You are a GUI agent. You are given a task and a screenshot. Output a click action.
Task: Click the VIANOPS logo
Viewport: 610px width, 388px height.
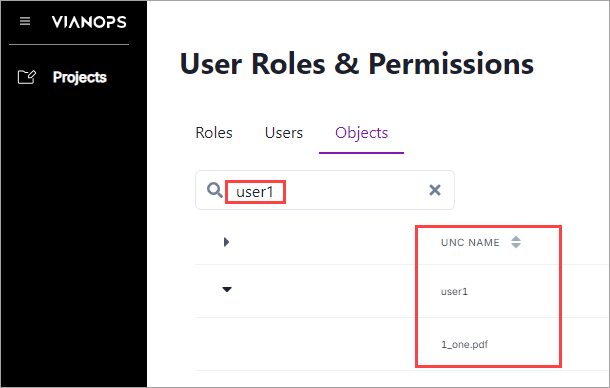(89, 22)
